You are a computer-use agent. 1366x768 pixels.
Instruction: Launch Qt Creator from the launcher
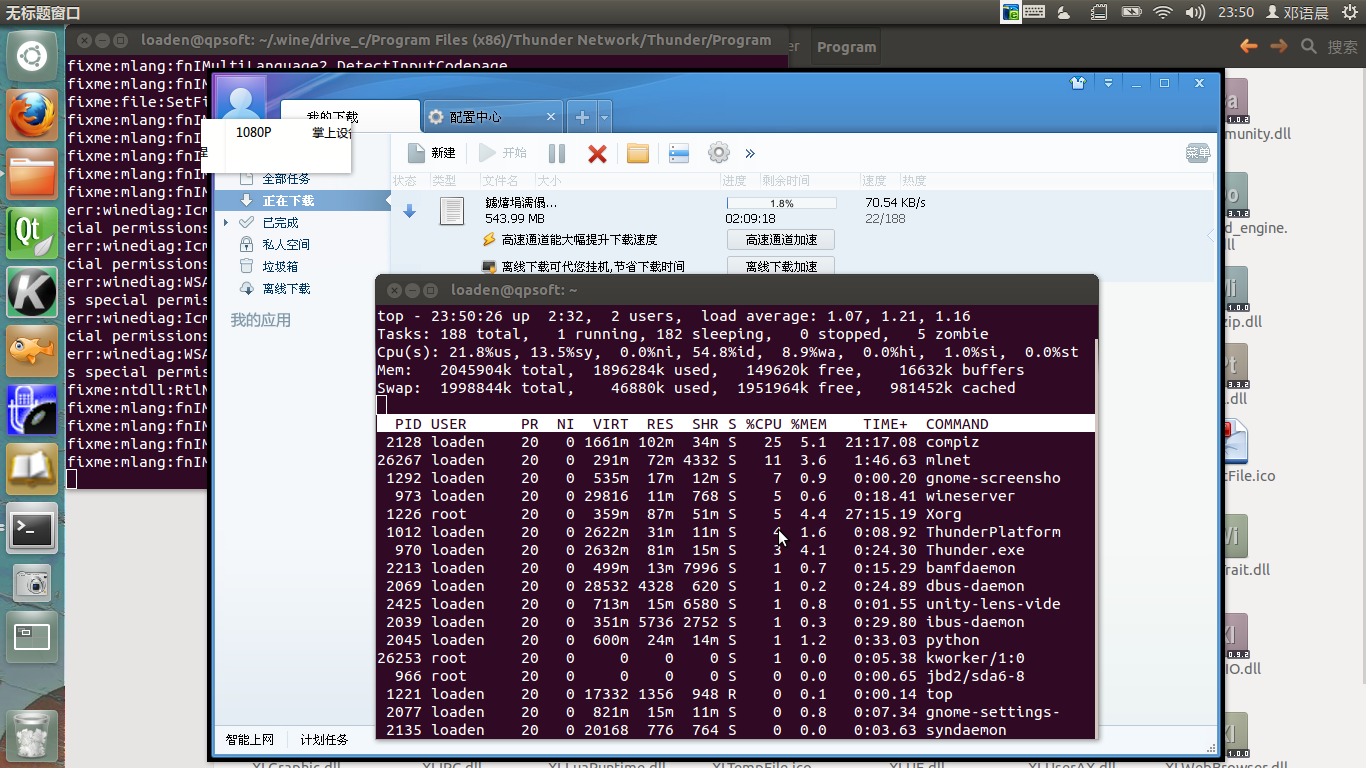[x=32, y=233]
